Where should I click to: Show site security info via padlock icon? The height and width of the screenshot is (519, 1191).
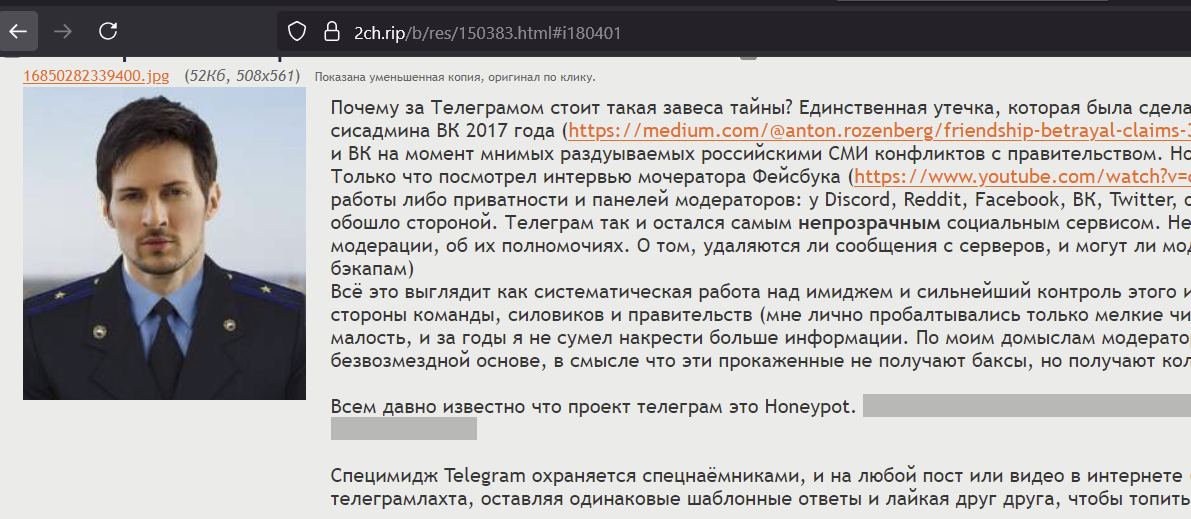(330, 32)
